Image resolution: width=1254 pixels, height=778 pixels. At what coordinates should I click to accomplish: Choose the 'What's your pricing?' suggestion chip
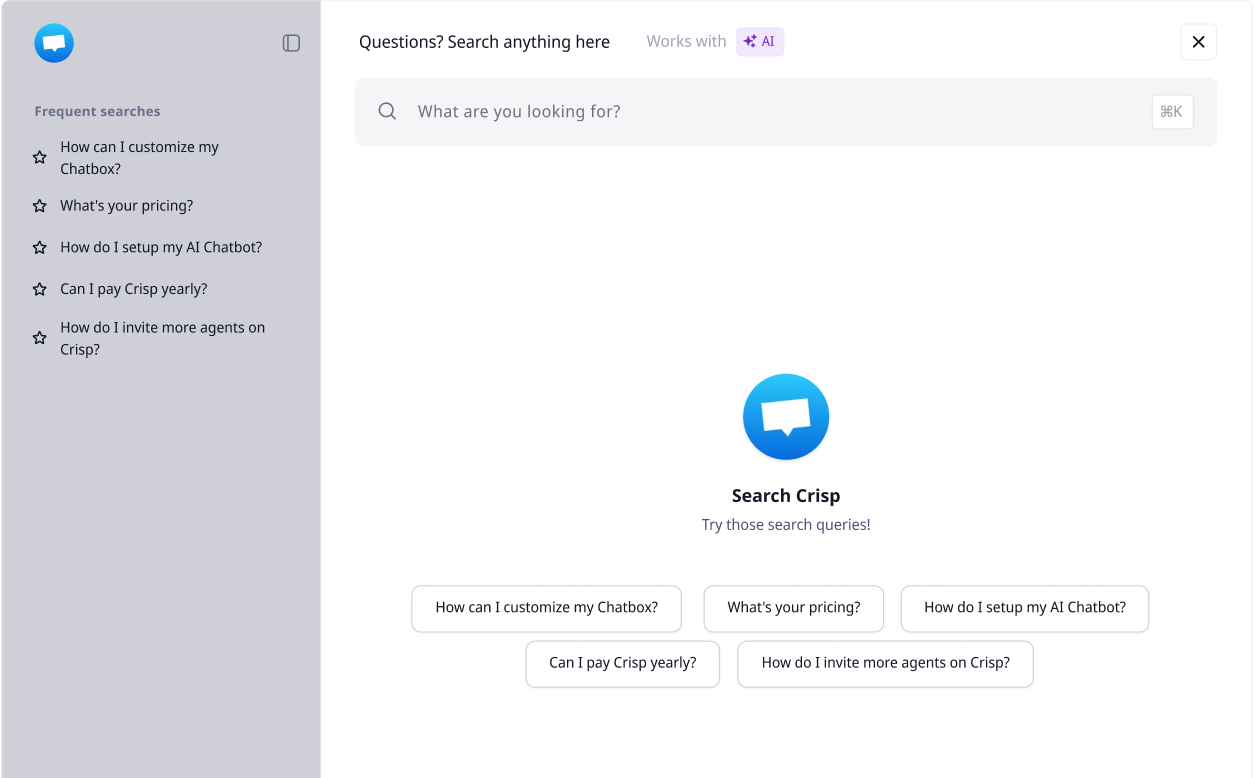793,608
